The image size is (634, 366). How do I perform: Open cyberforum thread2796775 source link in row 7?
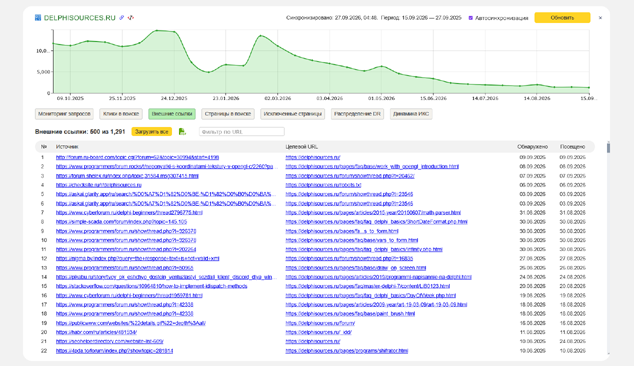click(129, 212)
